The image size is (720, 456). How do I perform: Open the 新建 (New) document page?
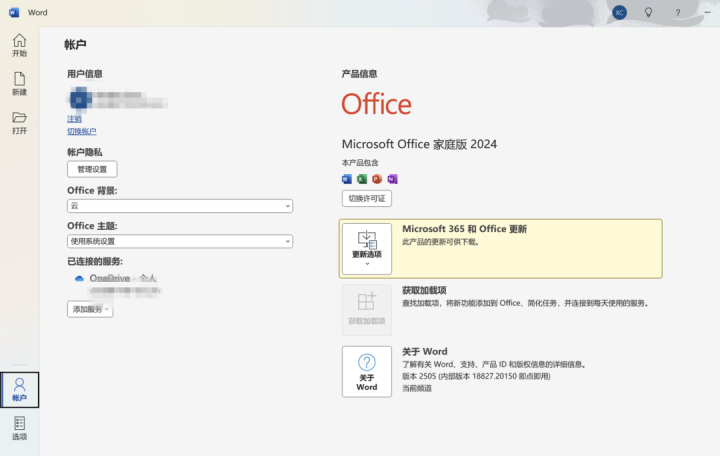click(x=19, y=84)
